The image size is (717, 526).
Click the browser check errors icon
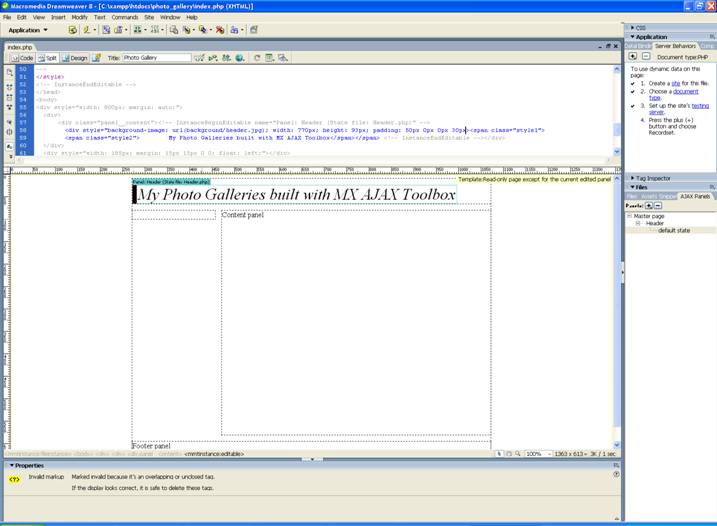pos(199,58)
